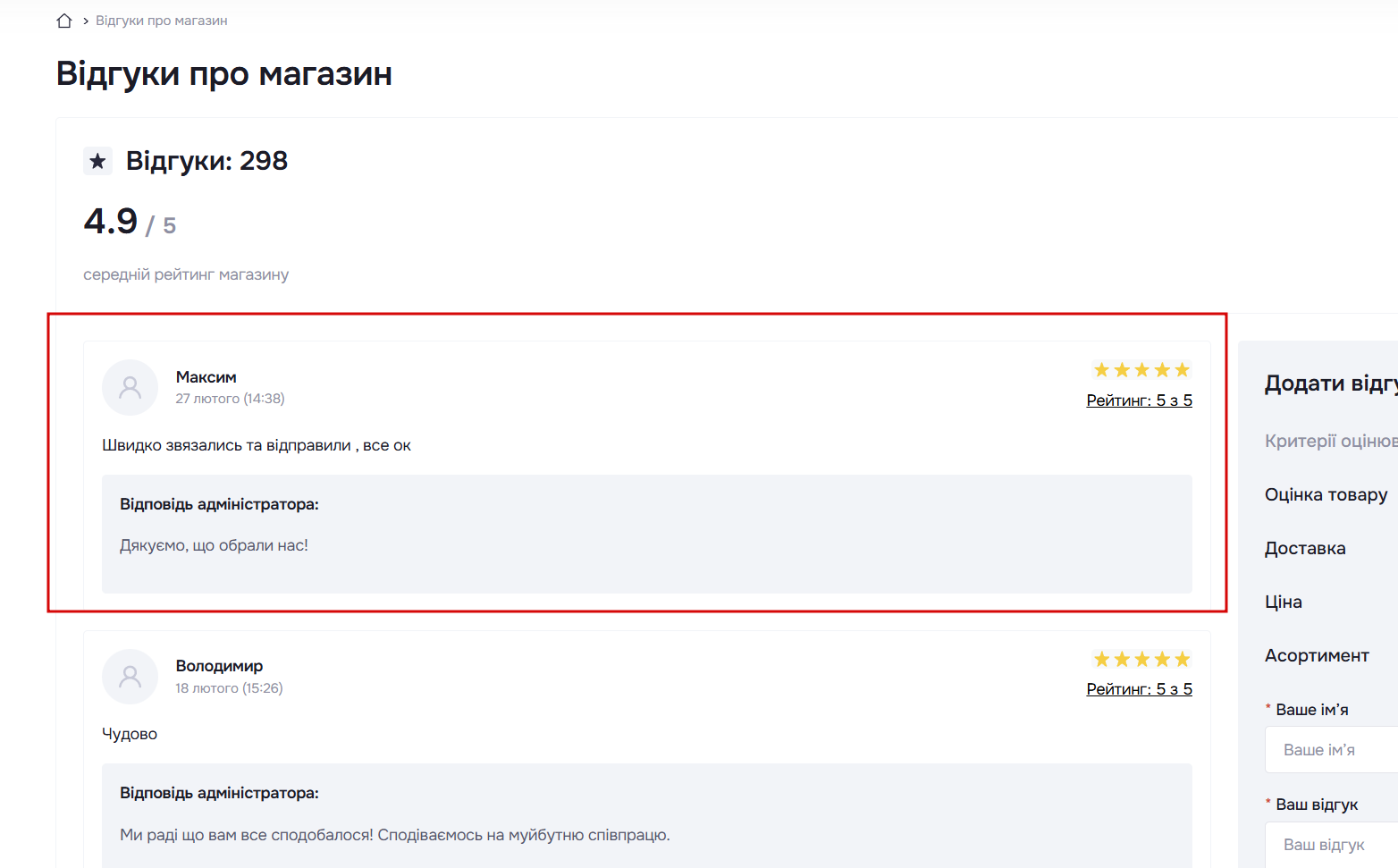The height and width of the screenshot is (868, 1398).
Task: Open the 'Рейтинг: 5 з 5' link for Володимир
Action: (1139, 689)
